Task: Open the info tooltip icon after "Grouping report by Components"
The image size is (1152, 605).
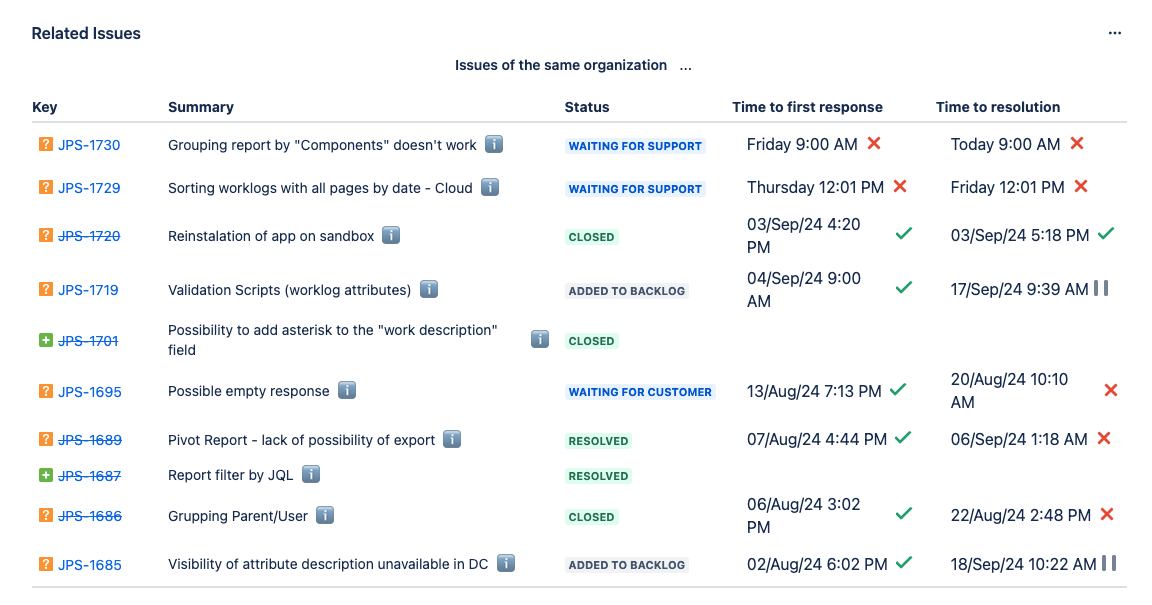Action: [x=493, y=144]
